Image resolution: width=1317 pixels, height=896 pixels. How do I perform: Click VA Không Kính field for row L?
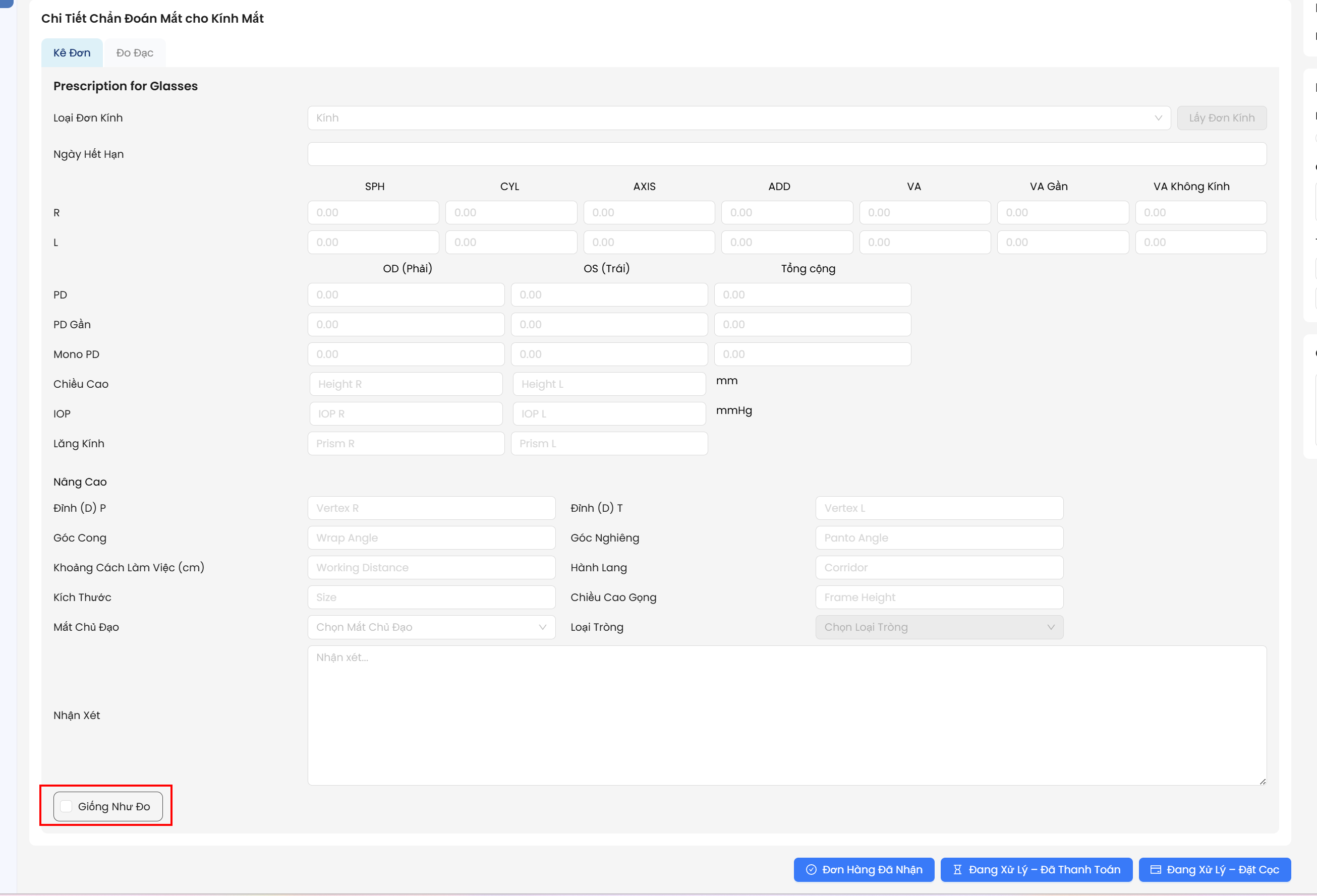[1201, 243]
